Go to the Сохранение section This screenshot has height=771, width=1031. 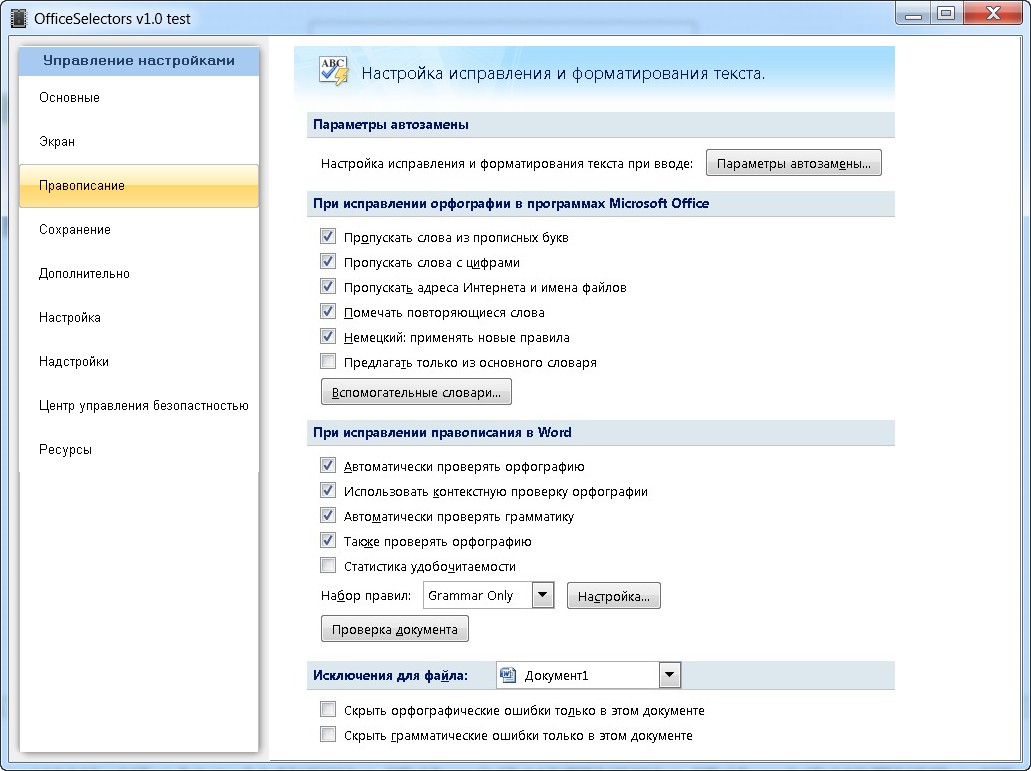click(x=139, y=229)
